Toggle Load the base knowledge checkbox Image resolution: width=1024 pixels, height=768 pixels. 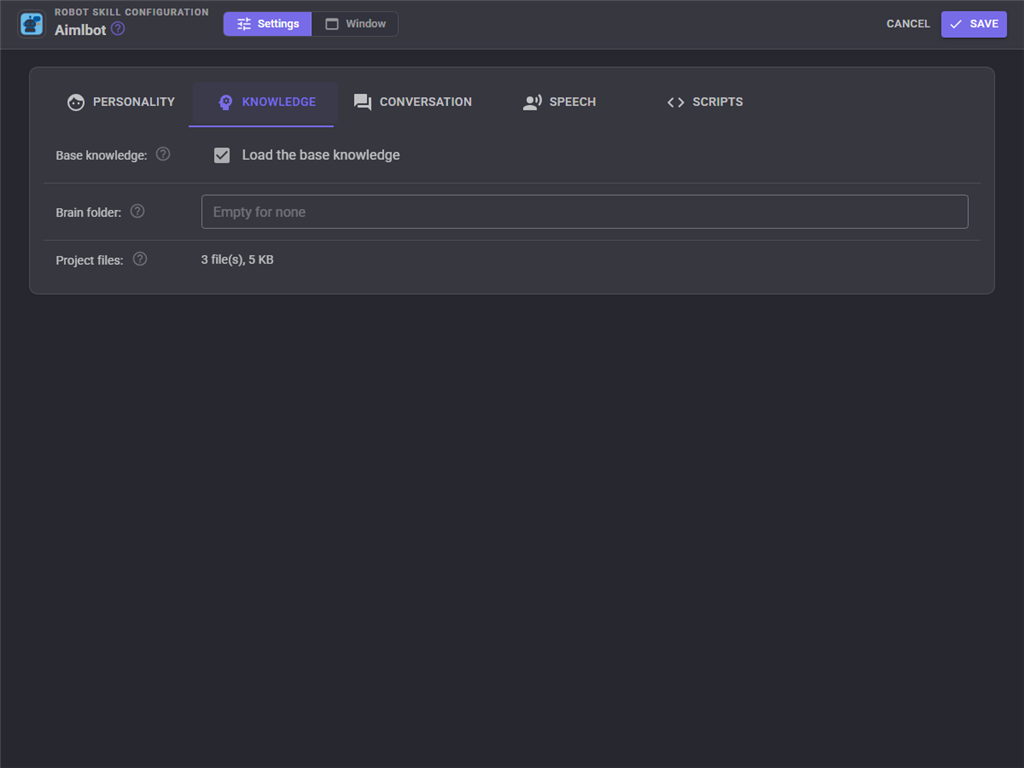click(222, 155)
